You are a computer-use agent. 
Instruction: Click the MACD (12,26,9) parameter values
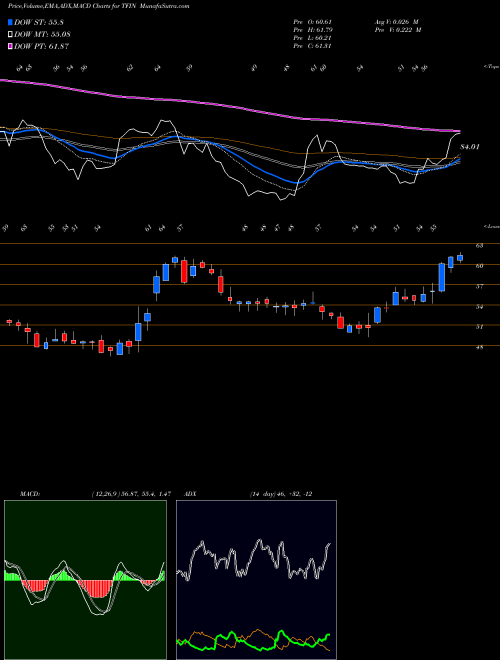(x=131, y=494)
